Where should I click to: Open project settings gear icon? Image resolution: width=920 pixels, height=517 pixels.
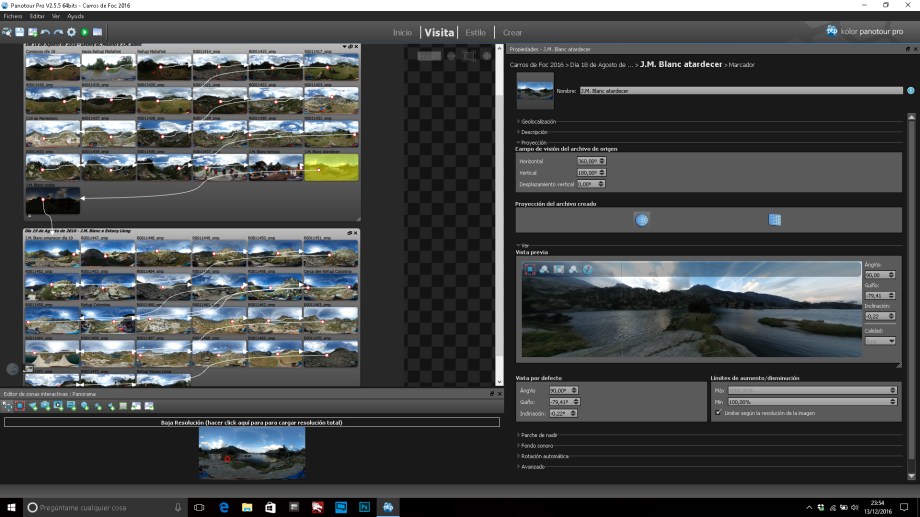[x=71, y=32]
